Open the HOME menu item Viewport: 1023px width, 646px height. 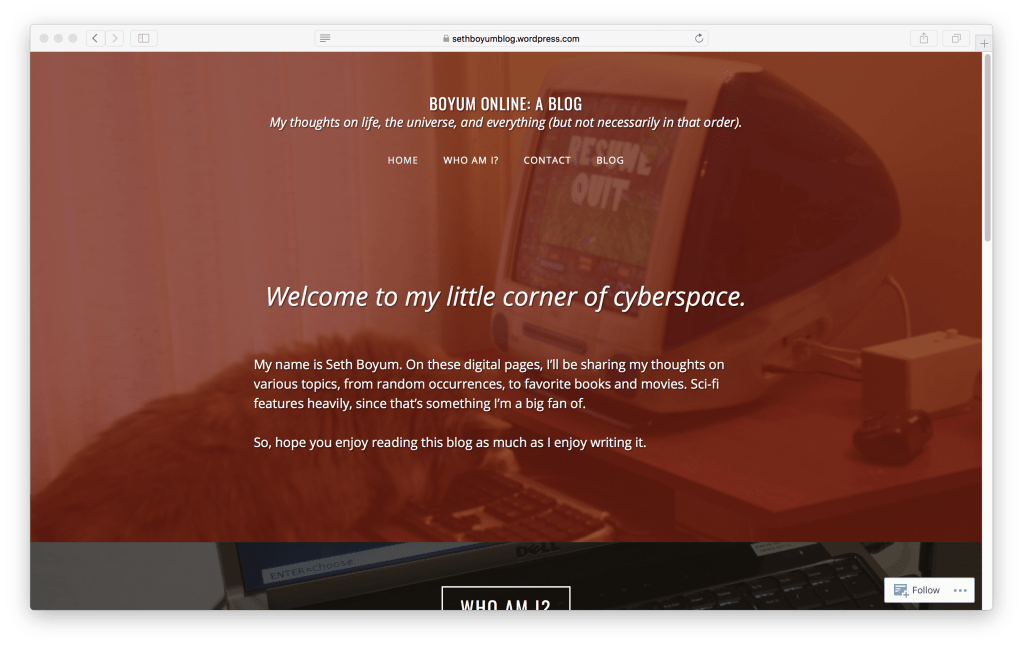(x=403, y=160)
